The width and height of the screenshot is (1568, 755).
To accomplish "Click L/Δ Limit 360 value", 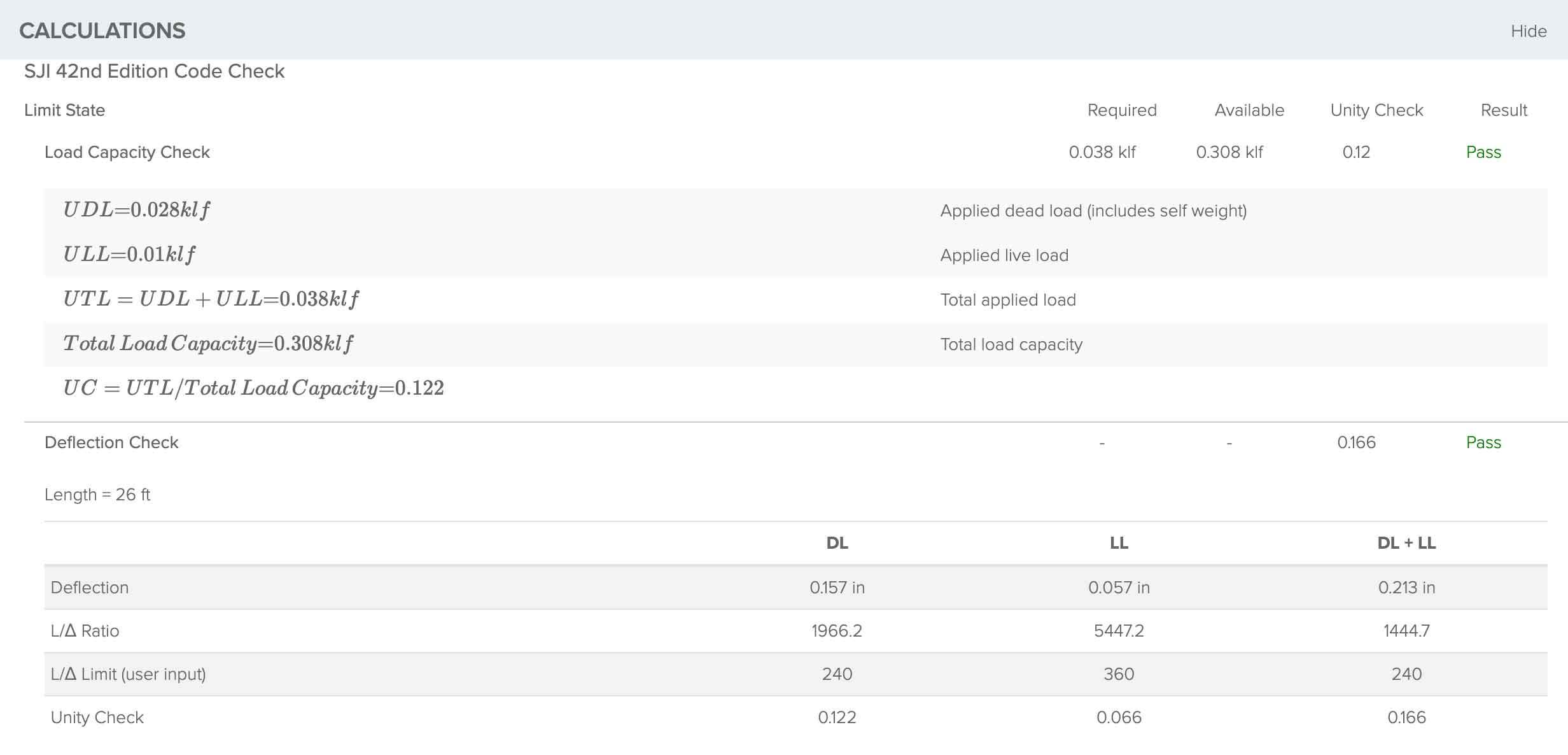I will click(x=1119, y=674).
